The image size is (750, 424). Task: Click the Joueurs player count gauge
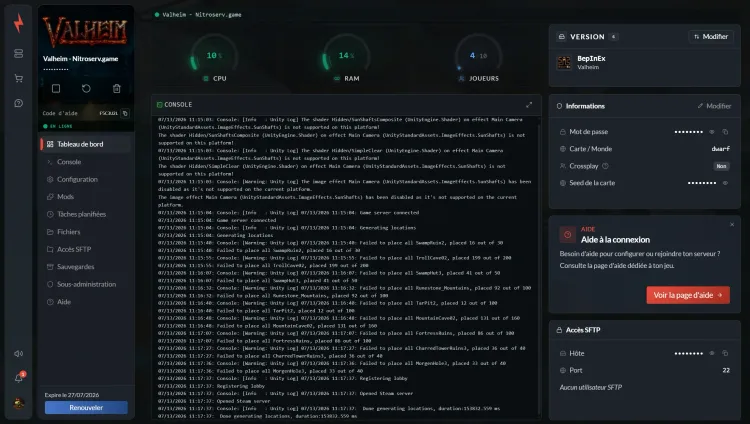pyautogui.click(x=478, y=59)
